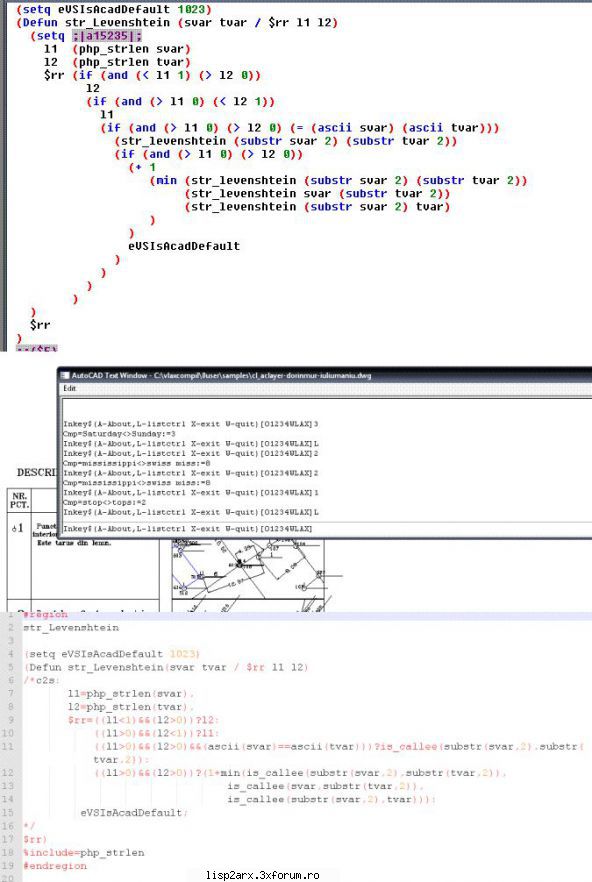This screenshot has width=592, height=882.
Task: Click the eVSIsAcadDefault symbol inside nested if
Action: pos(184,246)
